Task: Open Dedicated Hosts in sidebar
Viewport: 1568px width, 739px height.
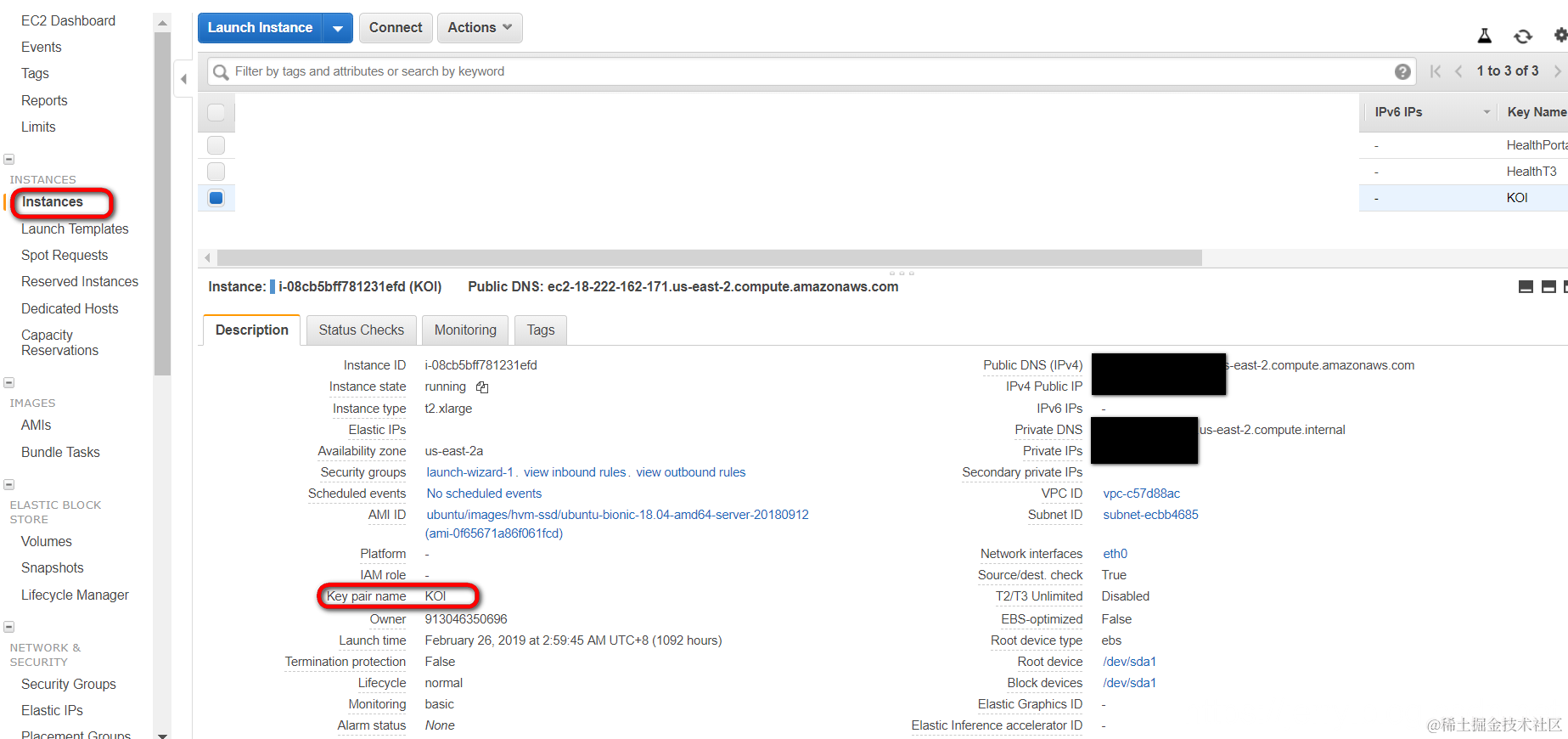Action: [70, 308]
